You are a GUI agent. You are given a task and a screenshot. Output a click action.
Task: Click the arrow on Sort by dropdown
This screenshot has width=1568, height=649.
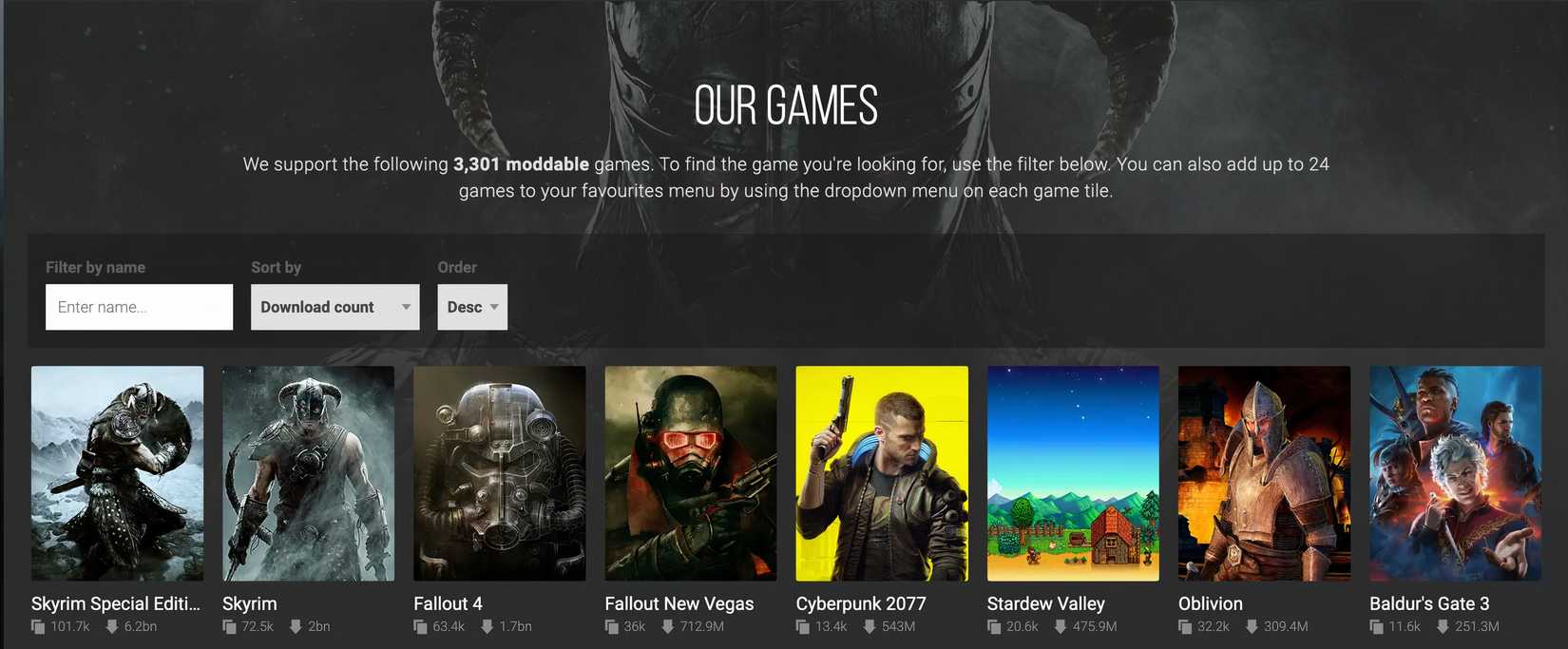(x=406, y=307)
